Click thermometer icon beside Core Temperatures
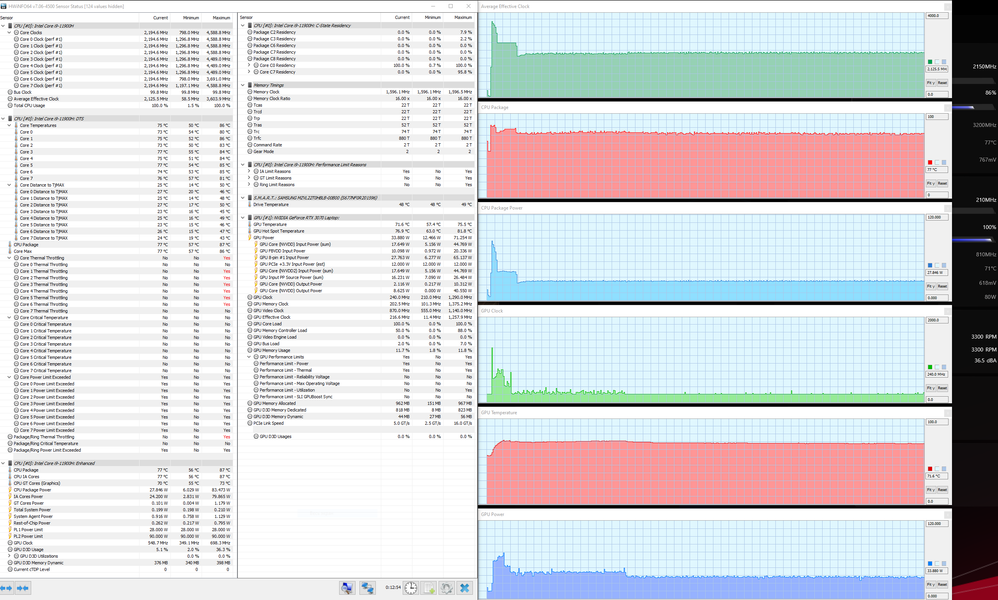Screen dimensions: 998x600 (x=16, y=125)
